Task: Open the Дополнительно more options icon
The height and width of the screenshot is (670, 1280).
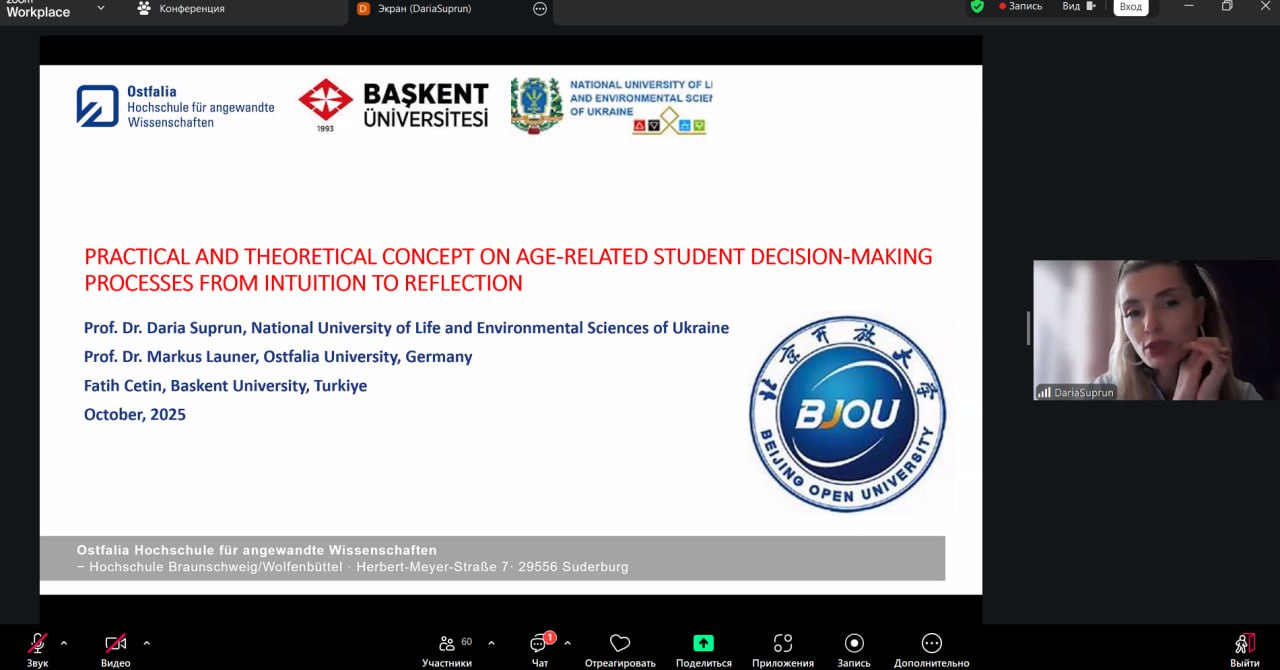Action: click(x=932, y=644)
